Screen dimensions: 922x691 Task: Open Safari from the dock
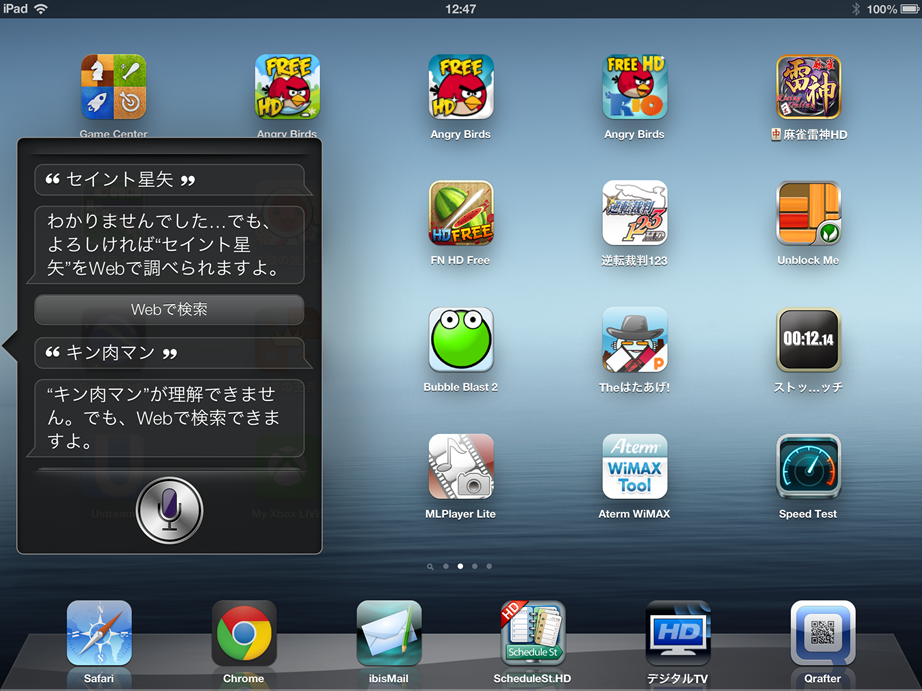pyautogui.click(x=99, y=633)
